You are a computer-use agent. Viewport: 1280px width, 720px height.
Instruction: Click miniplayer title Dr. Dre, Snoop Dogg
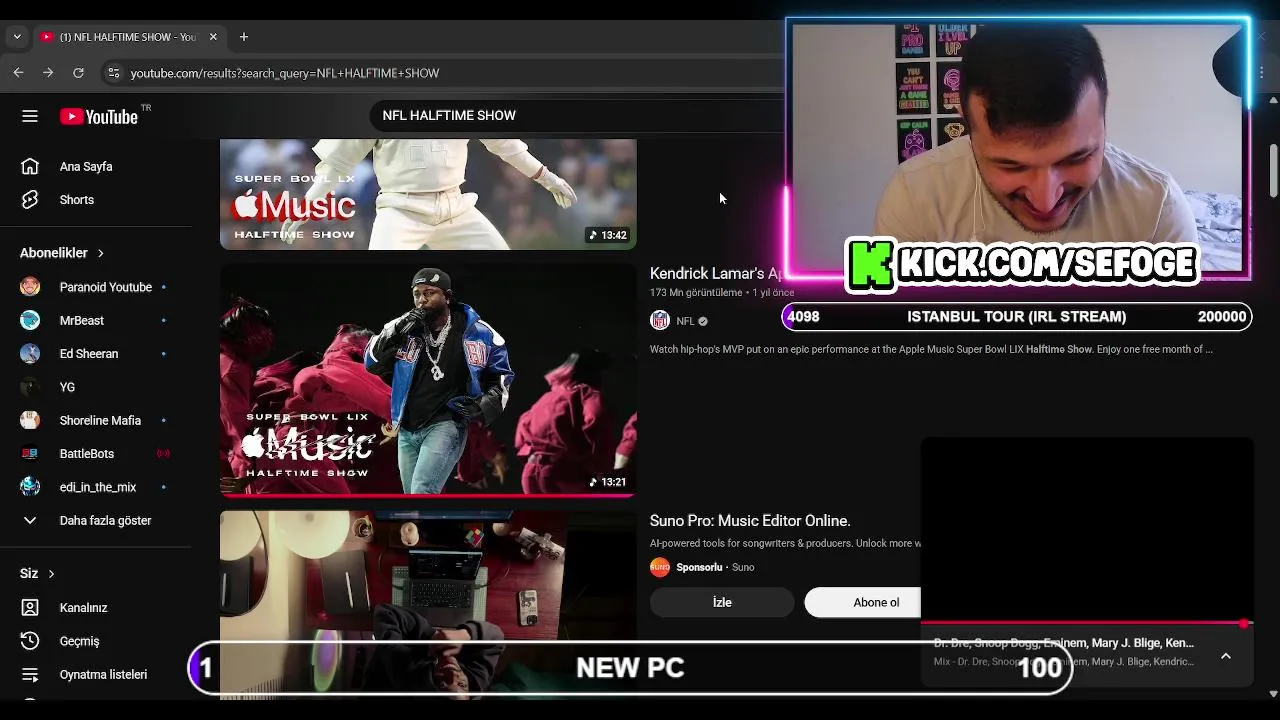click(1063, 643)
